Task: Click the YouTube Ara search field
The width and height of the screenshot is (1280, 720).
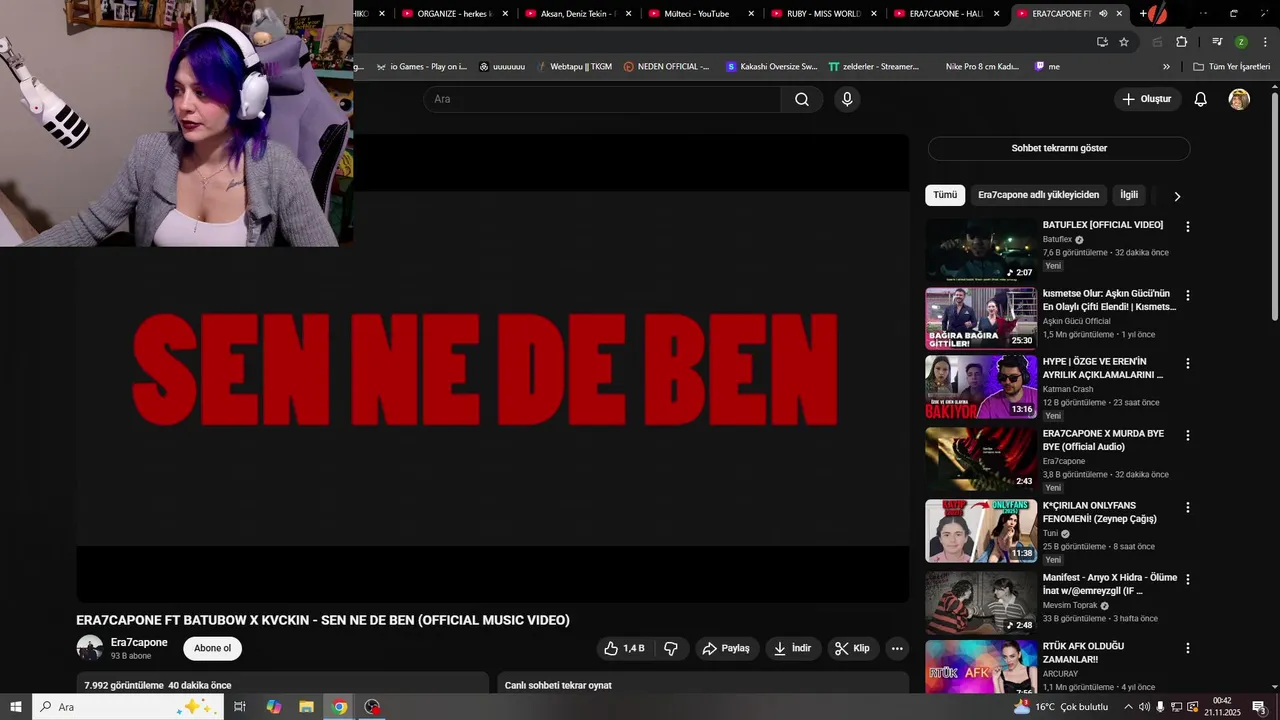Action: (x=602, y=99)
